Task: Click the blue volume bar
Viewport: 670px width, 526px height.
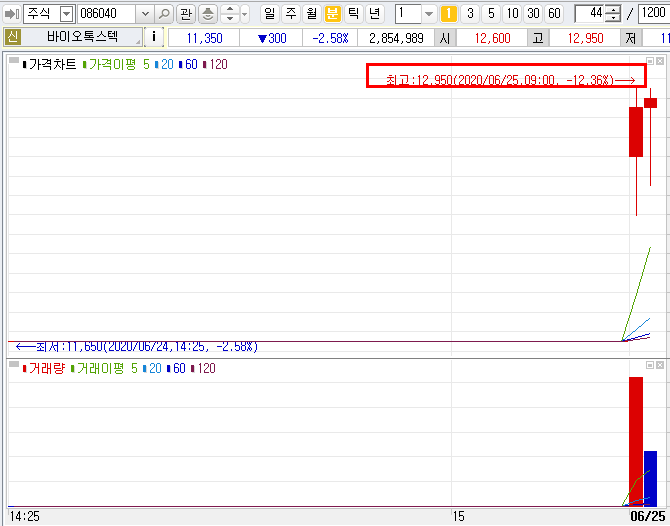Action: 650,479
